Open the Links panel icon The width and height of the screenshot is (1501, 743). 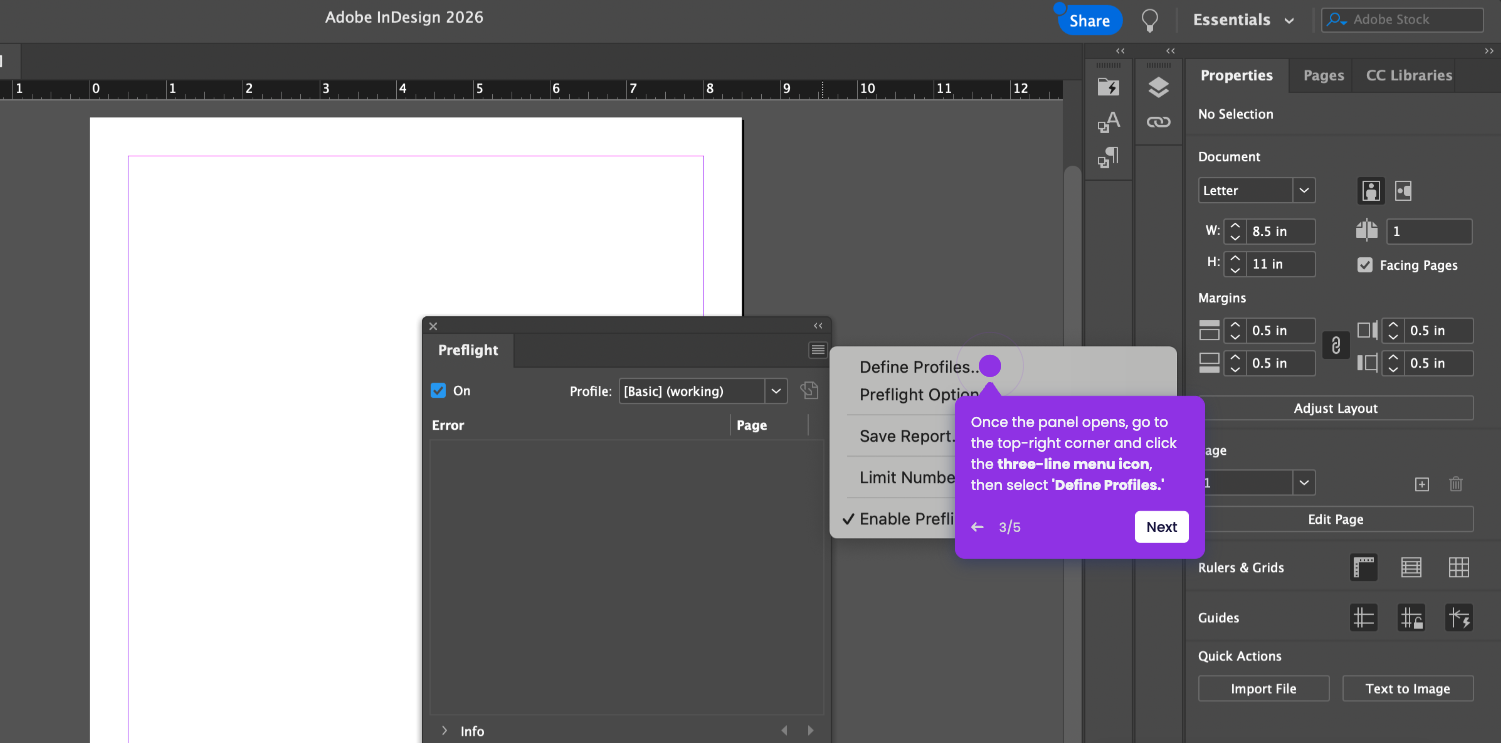(1158, 122)
